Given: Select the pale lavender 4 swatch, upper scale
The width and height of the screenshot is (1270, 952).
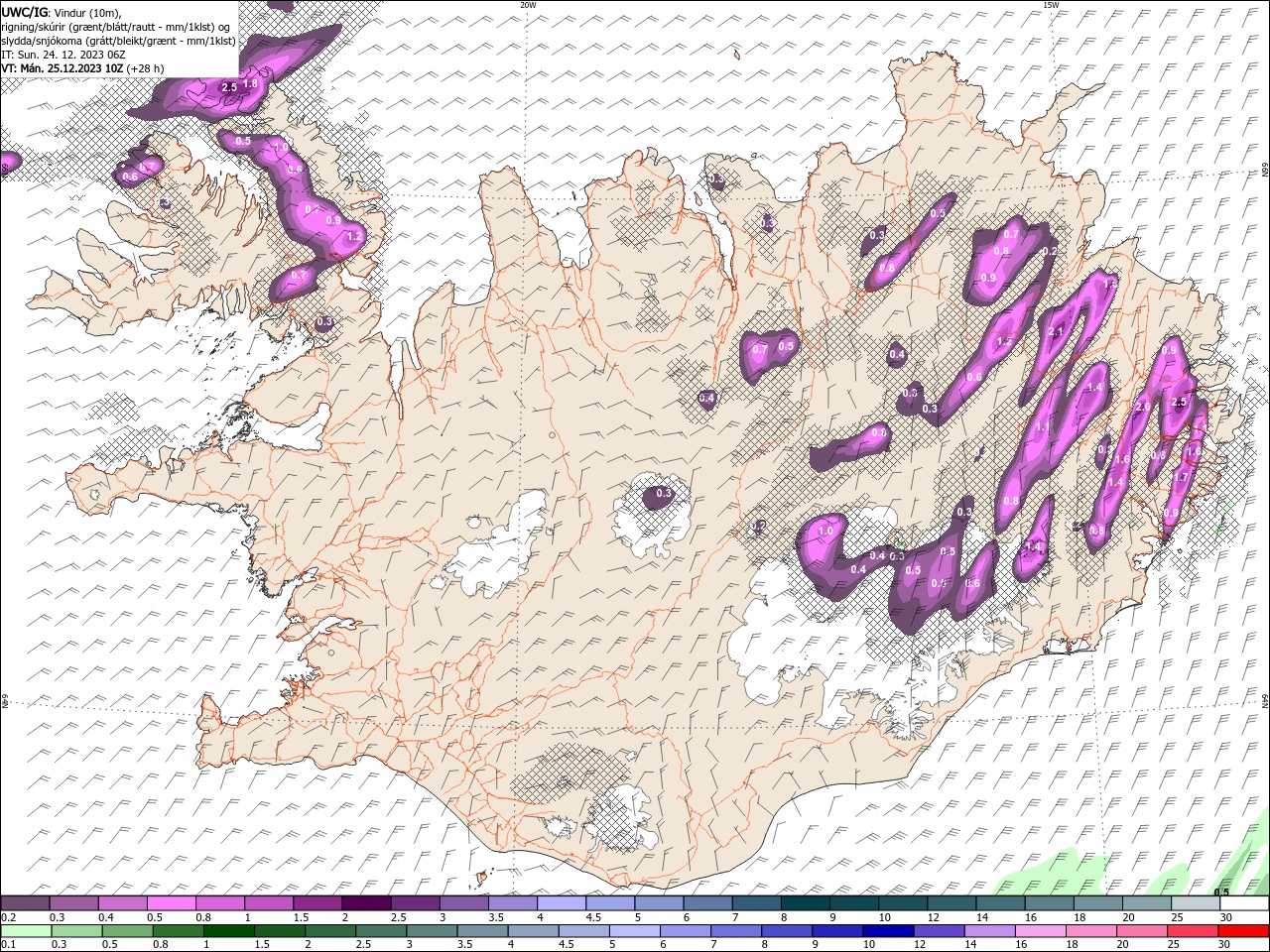Looking at the screenshot, I should click(561, 903).
